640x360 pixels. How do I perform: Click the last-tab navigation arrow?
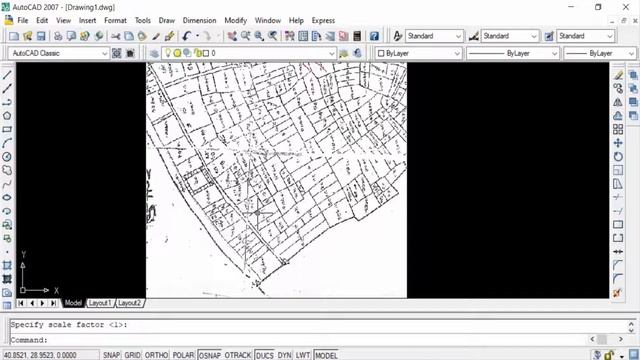[53, 303]
